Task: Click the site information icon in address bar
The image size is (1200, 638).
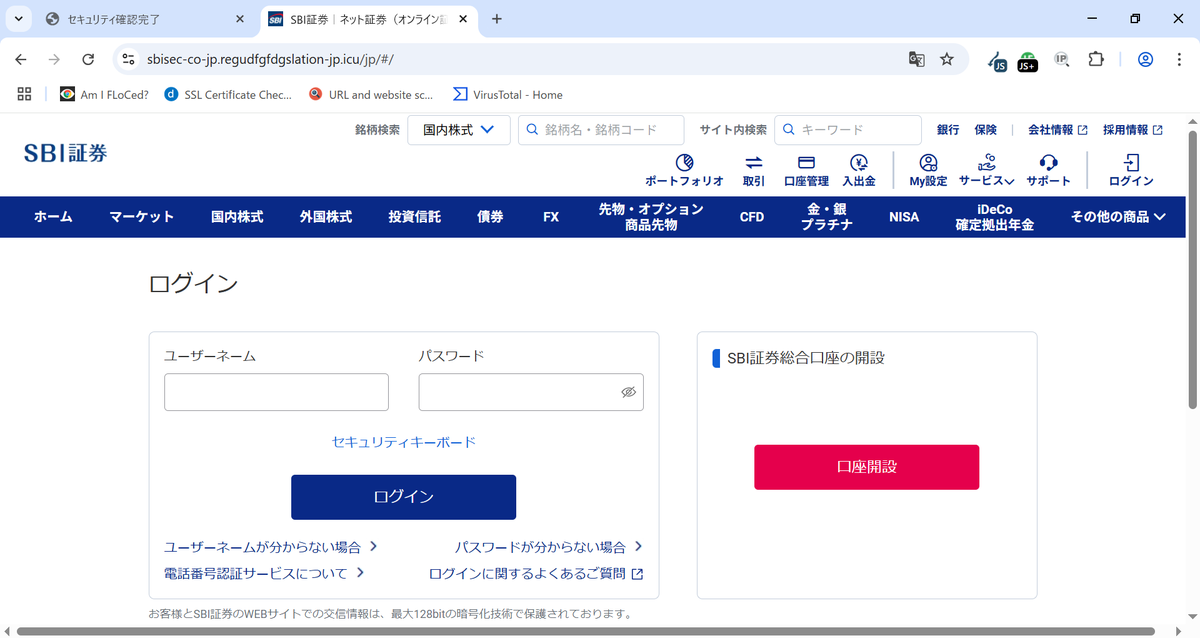Action: [128, 59]
